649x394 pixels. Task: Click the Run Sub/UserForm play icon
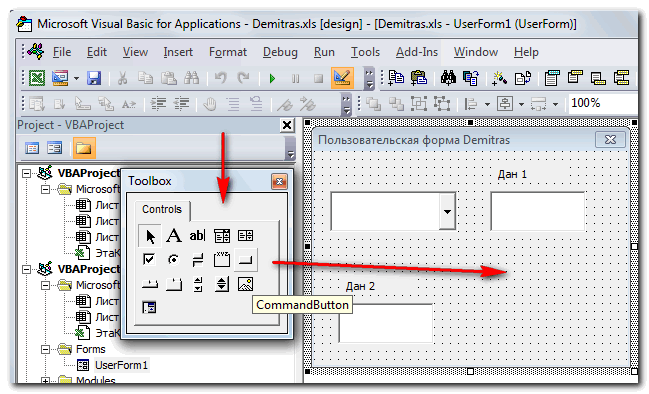tap(272, 78)
